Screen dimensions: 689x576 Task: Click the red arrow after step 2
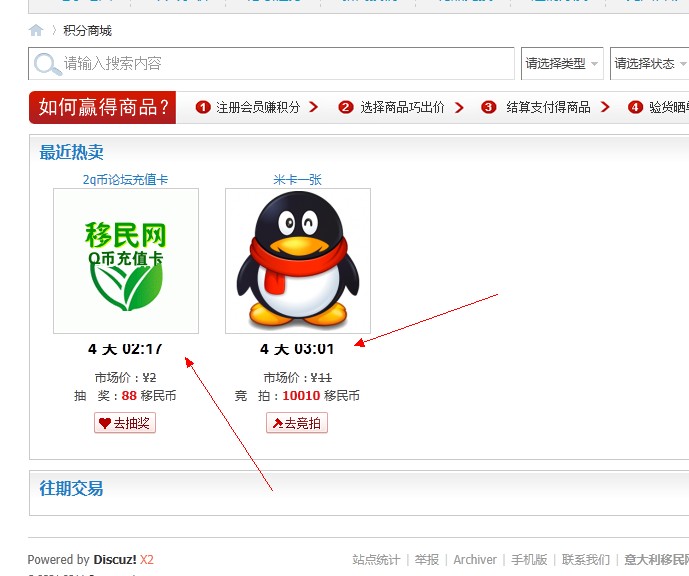tap(459, 107)
